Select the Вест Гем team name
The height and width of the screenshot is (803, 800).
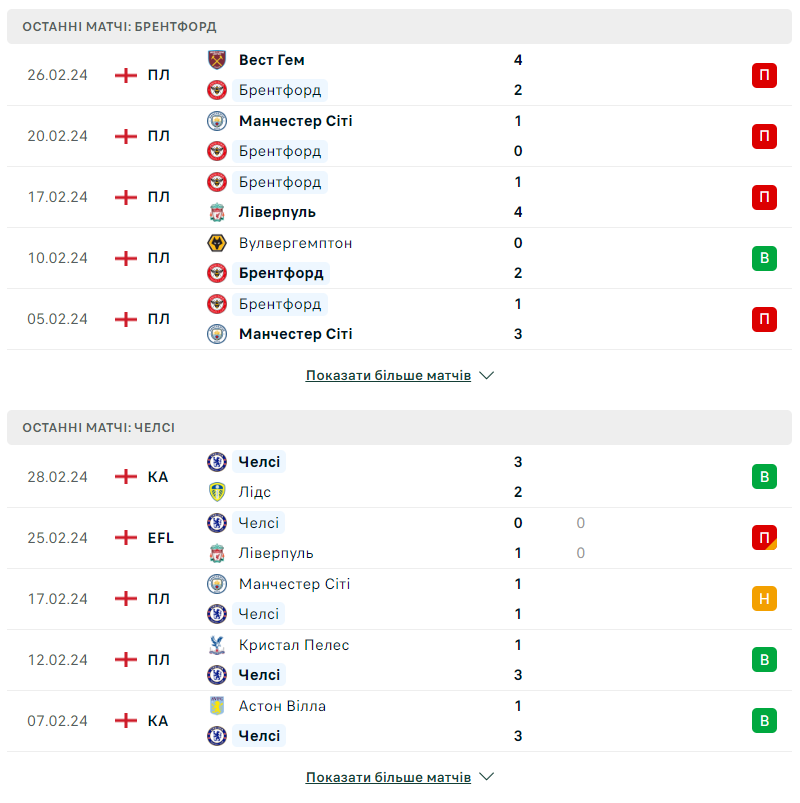pos(271,60)
